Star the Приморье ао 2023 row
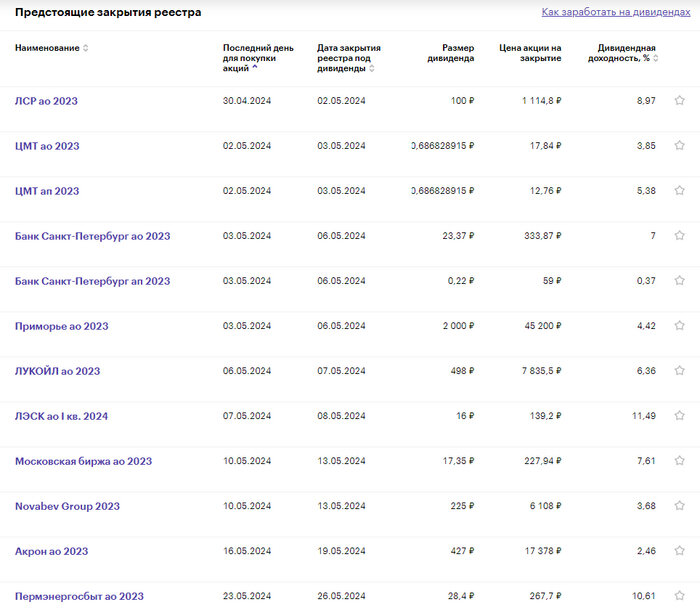700x610 pixels. tap(679, 326)
